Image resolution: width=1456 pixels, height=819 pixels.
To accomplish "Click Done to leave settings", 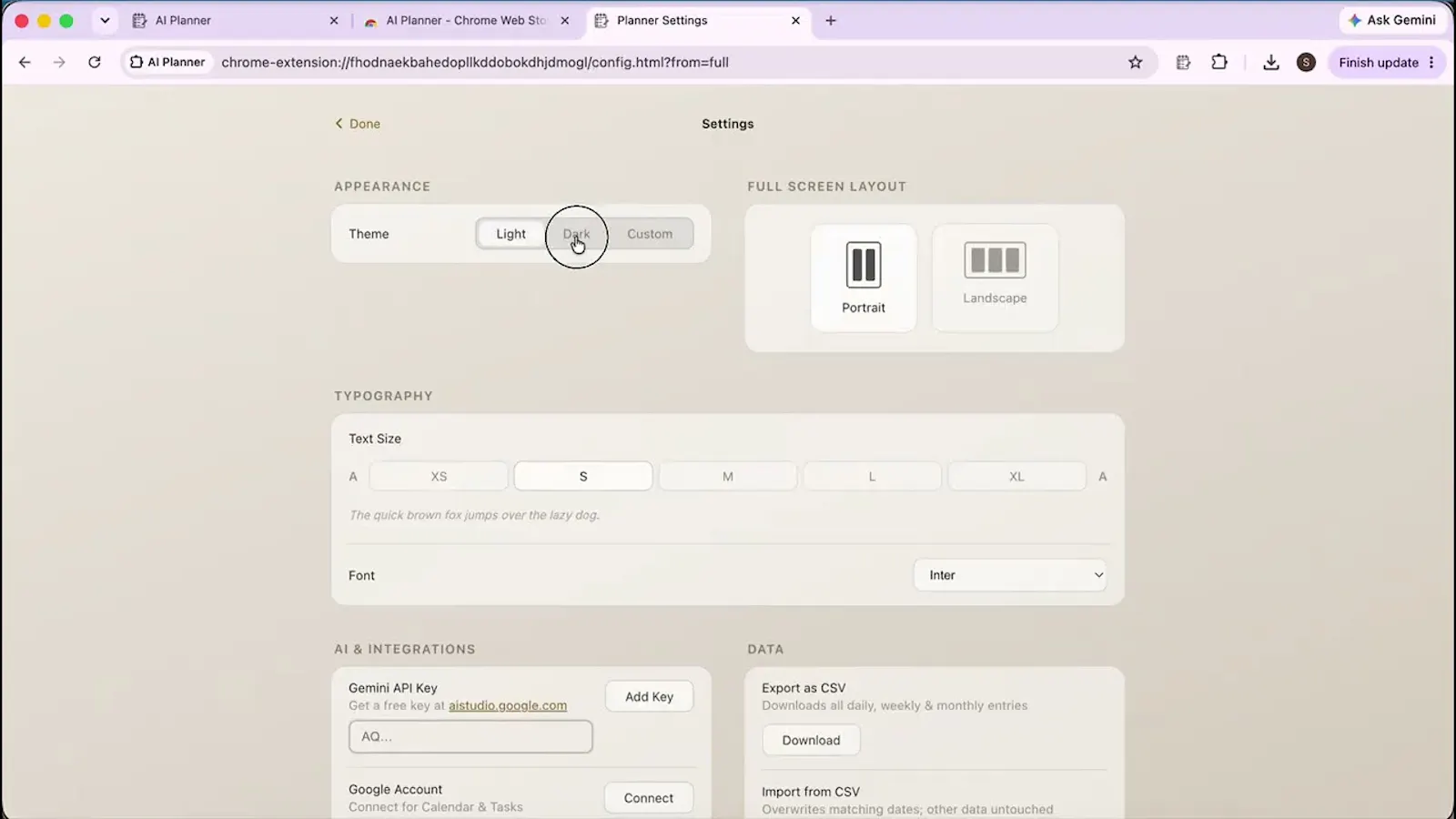I will tap(358, 124).
